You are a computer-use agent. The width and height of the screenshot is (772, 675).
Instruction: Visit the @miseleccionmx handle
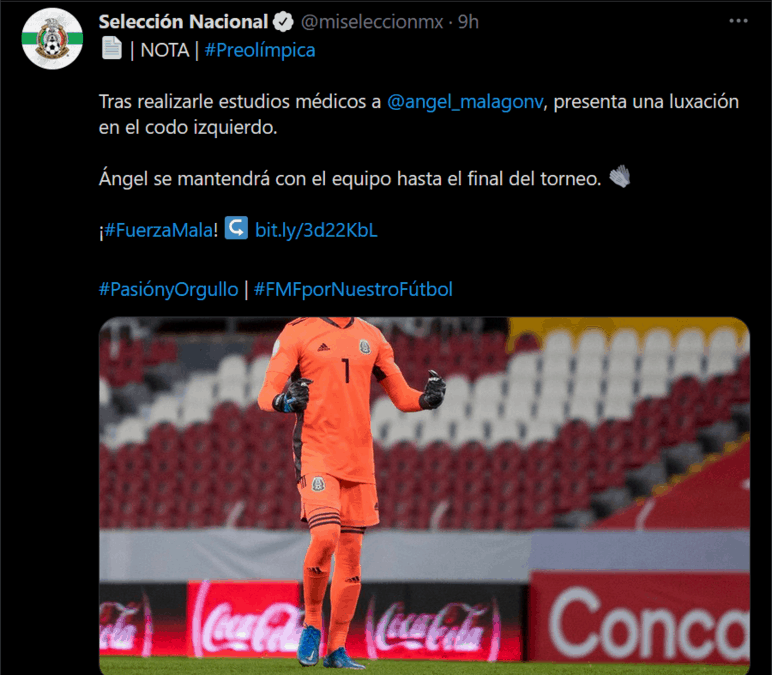pyautogui.click(x=372, y=22)
